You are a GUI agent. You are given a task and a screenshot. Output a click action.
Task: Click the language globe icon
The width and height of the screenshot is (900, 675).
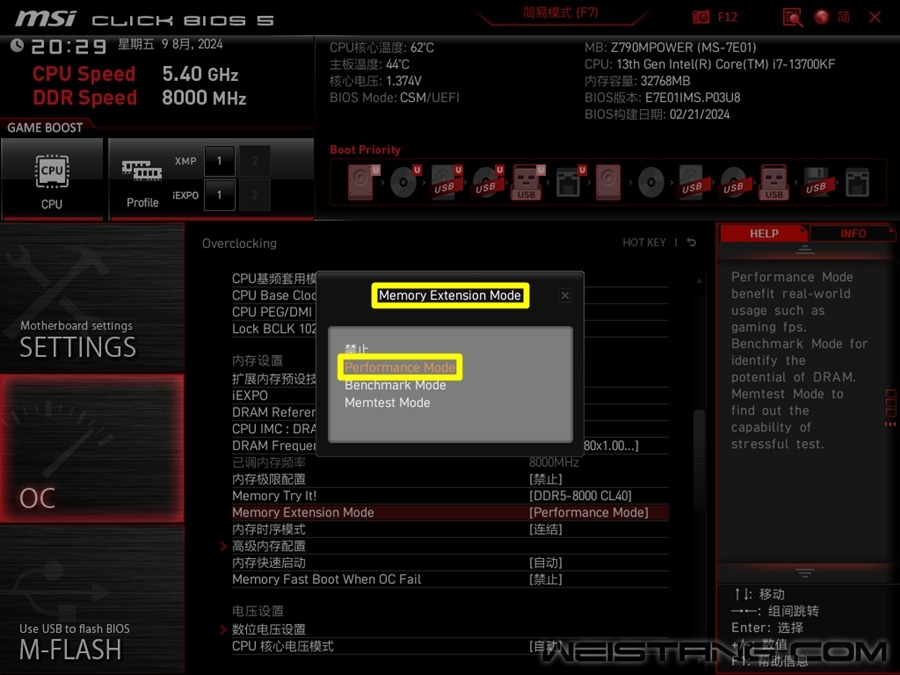coord(821,17)
